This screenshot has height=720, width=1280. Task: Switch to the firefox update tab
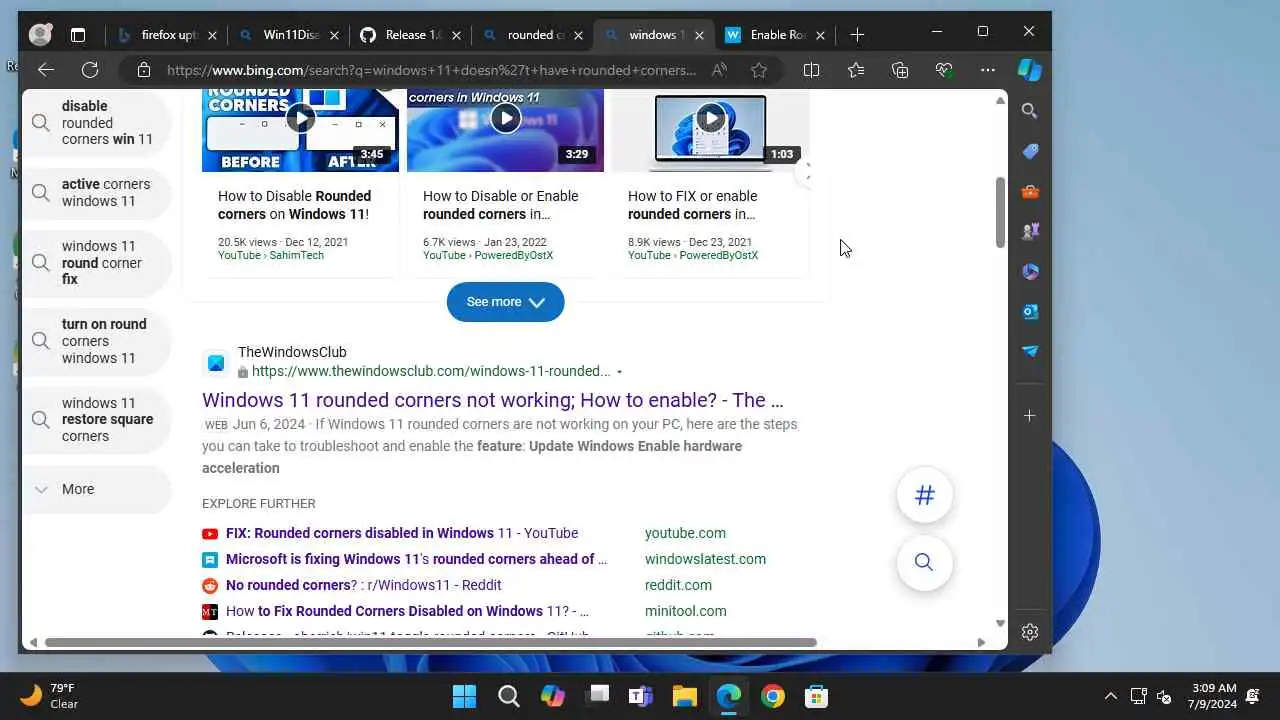tap(168, 35)
